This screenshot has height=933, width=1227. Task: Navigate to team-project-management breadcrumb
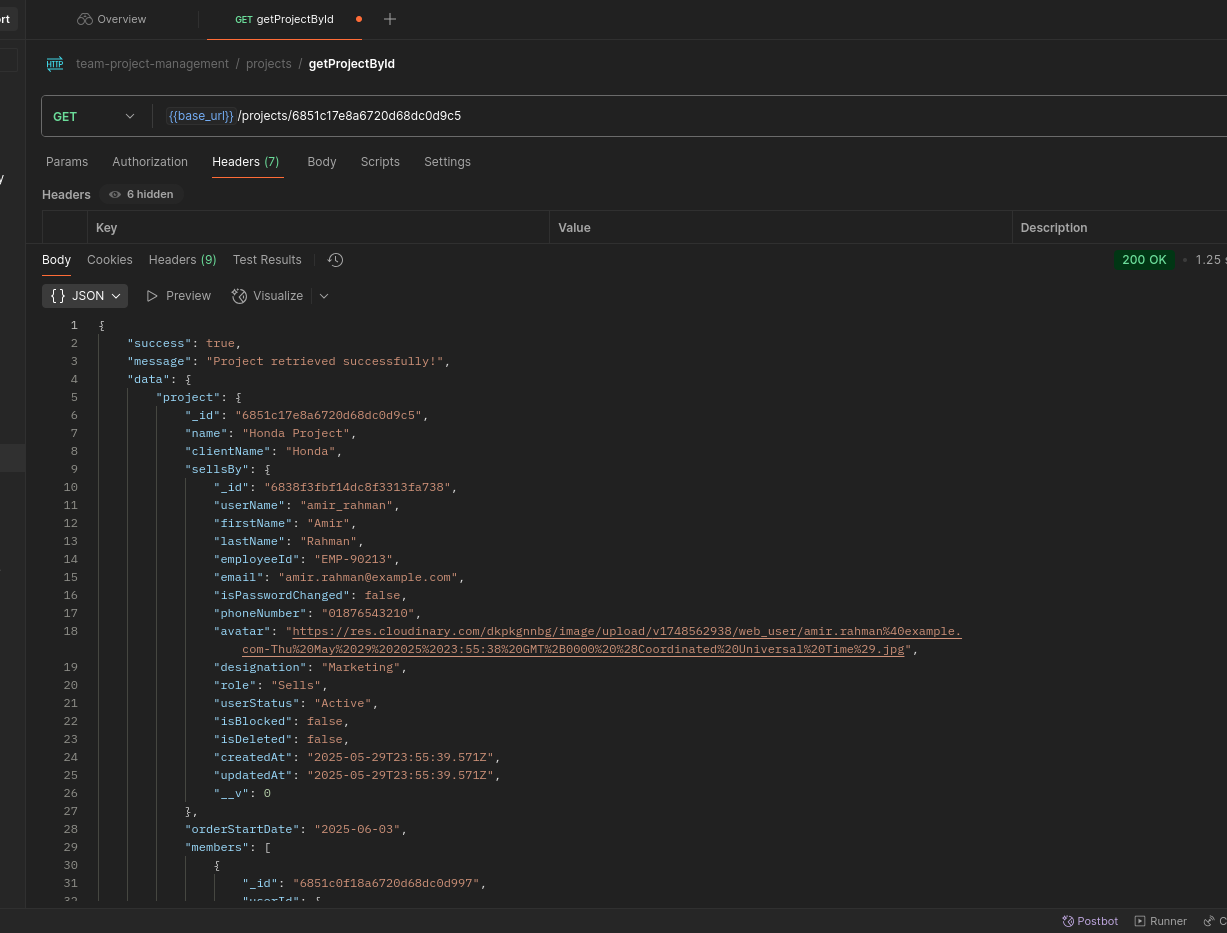(152, 64)
